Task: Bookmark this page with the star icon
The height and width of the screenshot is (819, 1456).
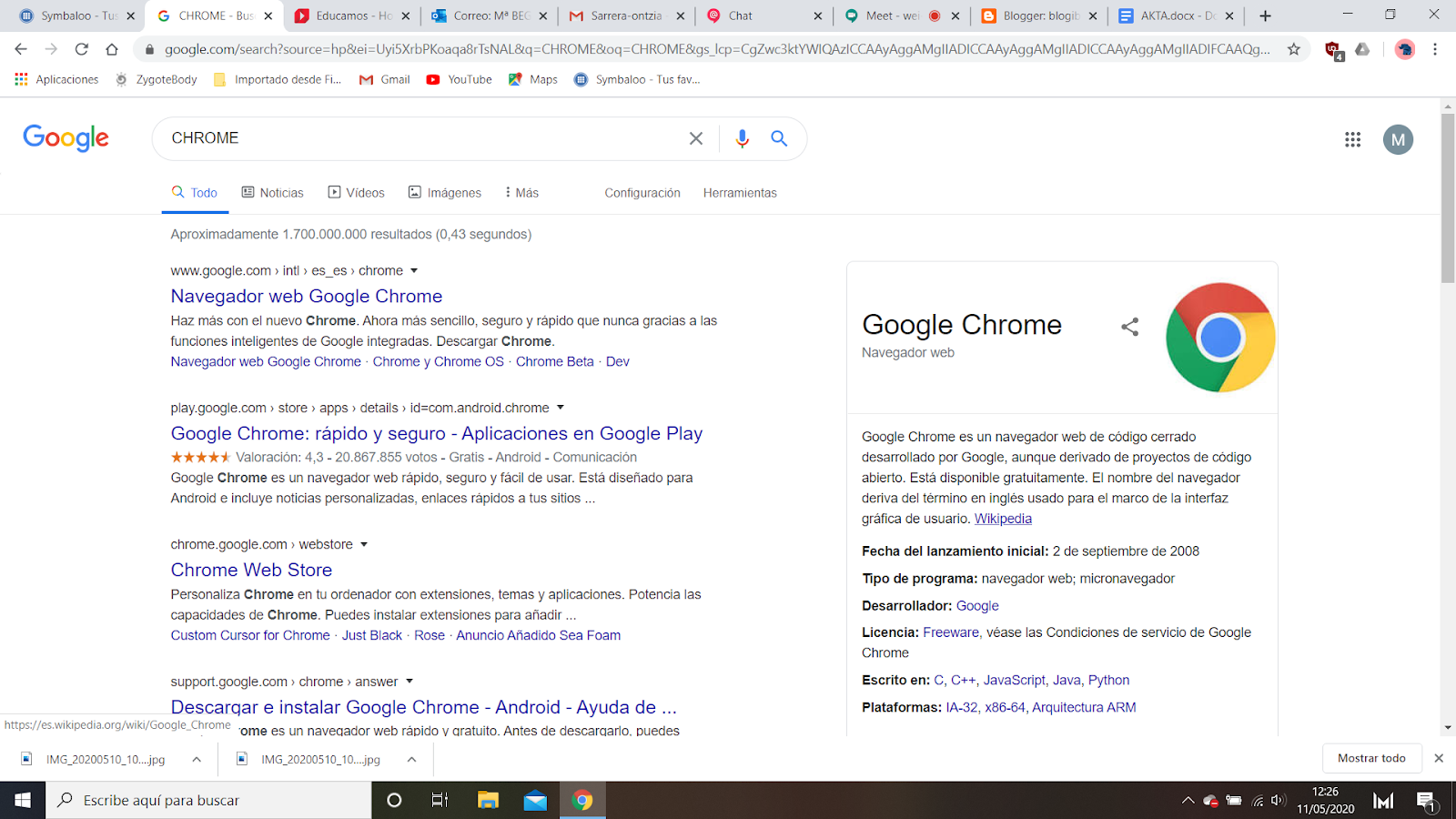Action: click(x=1293, y=49)
